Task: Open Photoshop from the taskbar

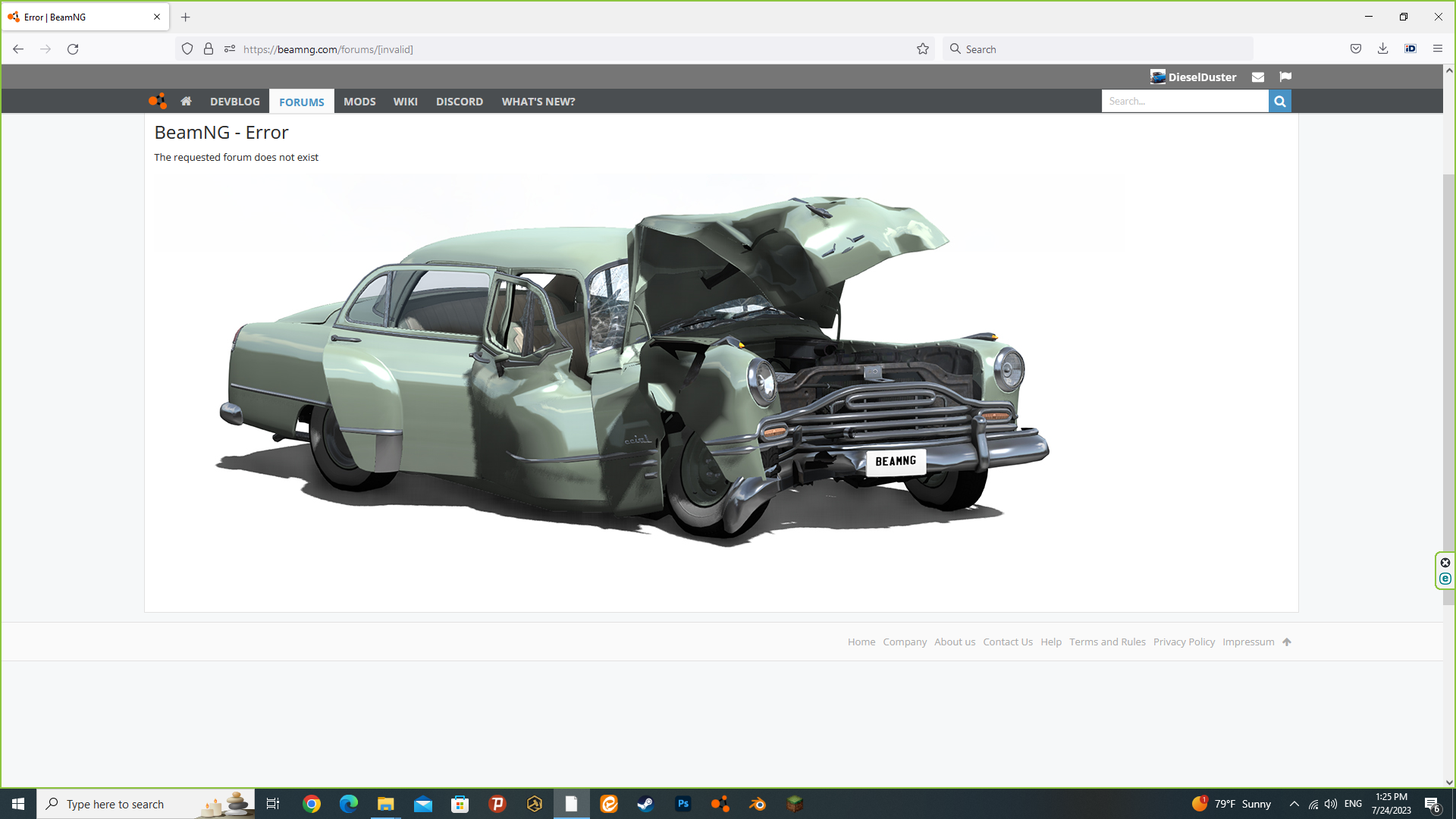Action: 683,804
